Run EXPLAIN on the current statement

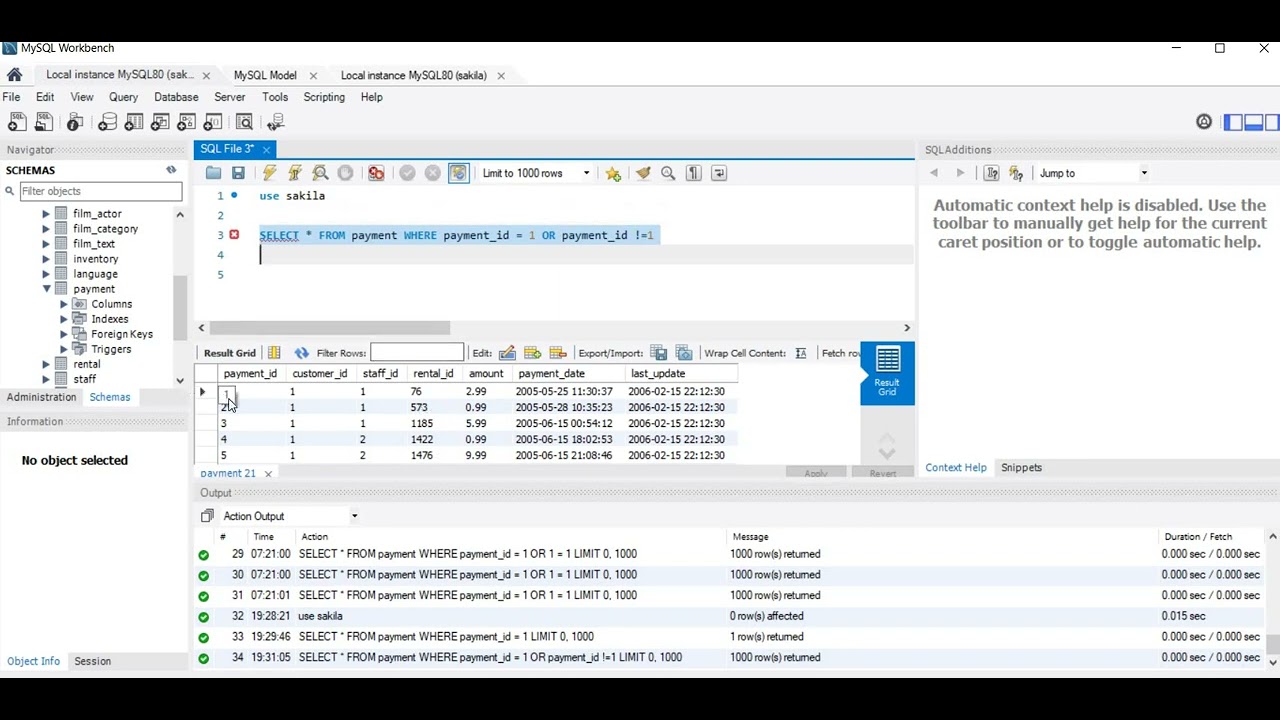pos(320,173)
